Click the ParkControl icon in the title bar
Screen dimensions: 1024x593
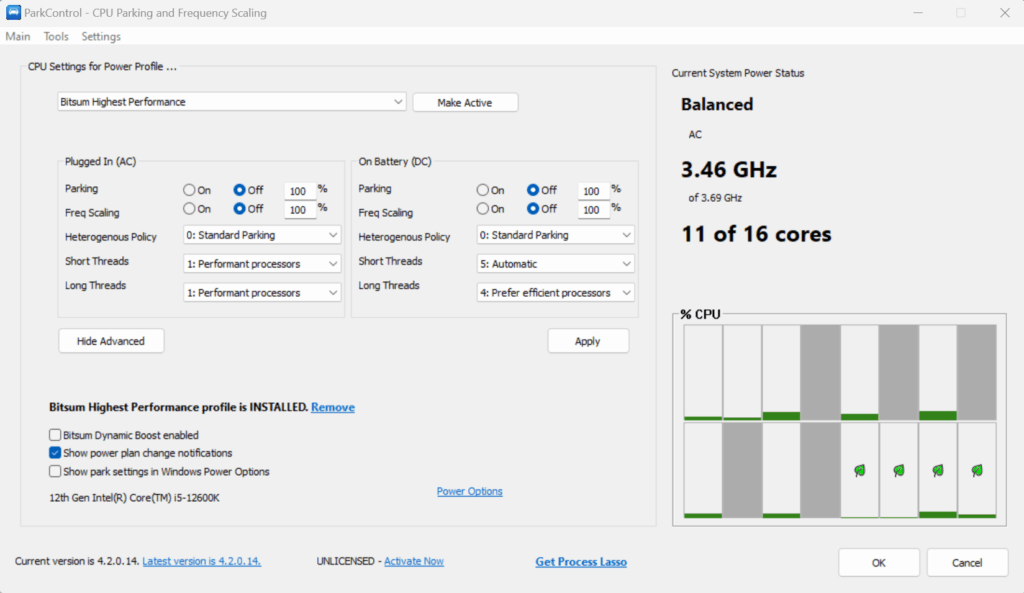coord(13,12)
